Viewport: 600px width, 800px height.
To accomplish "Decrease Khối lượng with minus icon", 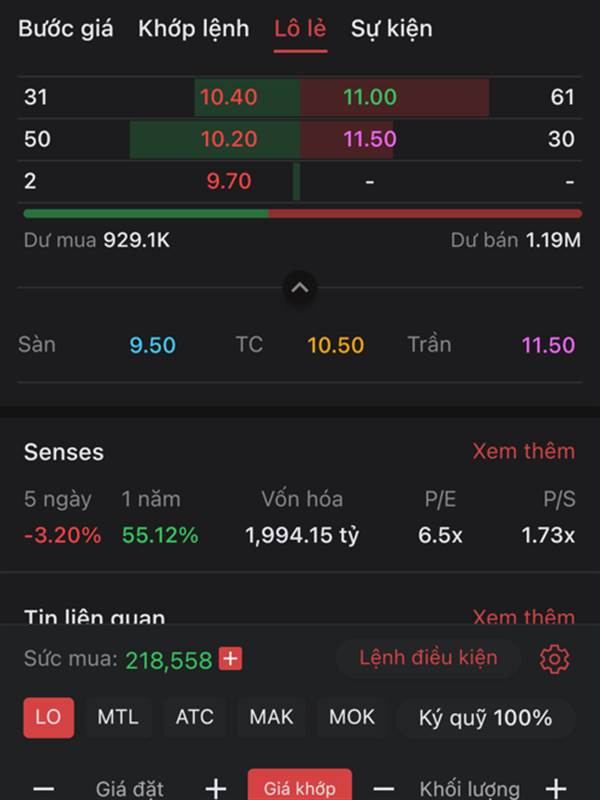I will 384,788.
